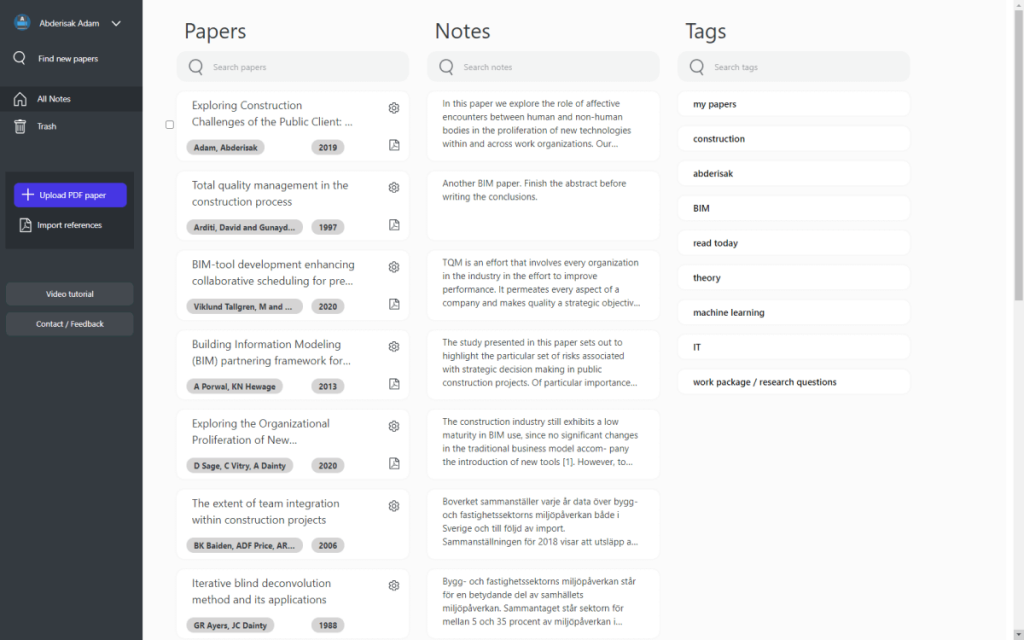Click gear icon on Total quality management paper

tap(394, 187)
